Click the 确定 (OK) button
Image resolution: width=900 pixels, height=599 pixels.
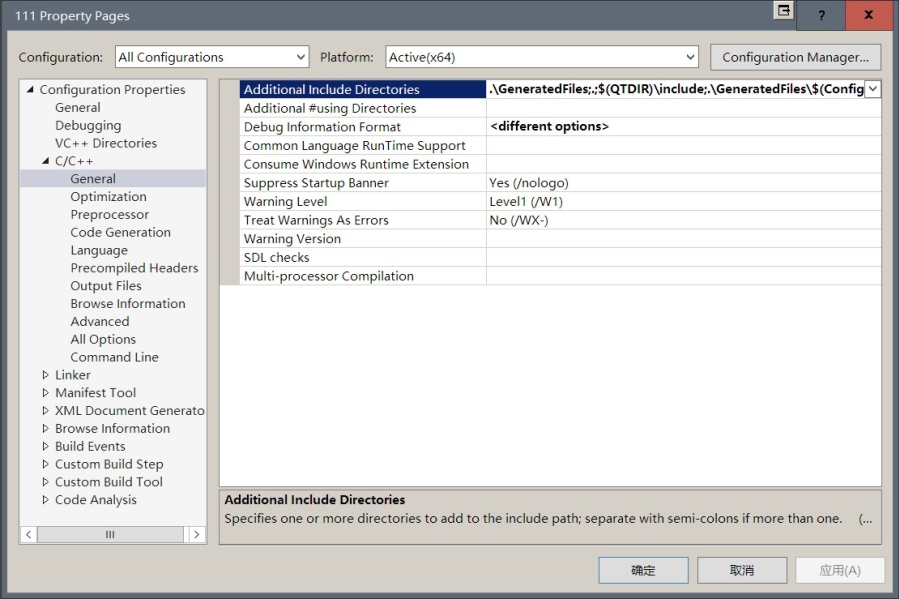coord(643,570)
